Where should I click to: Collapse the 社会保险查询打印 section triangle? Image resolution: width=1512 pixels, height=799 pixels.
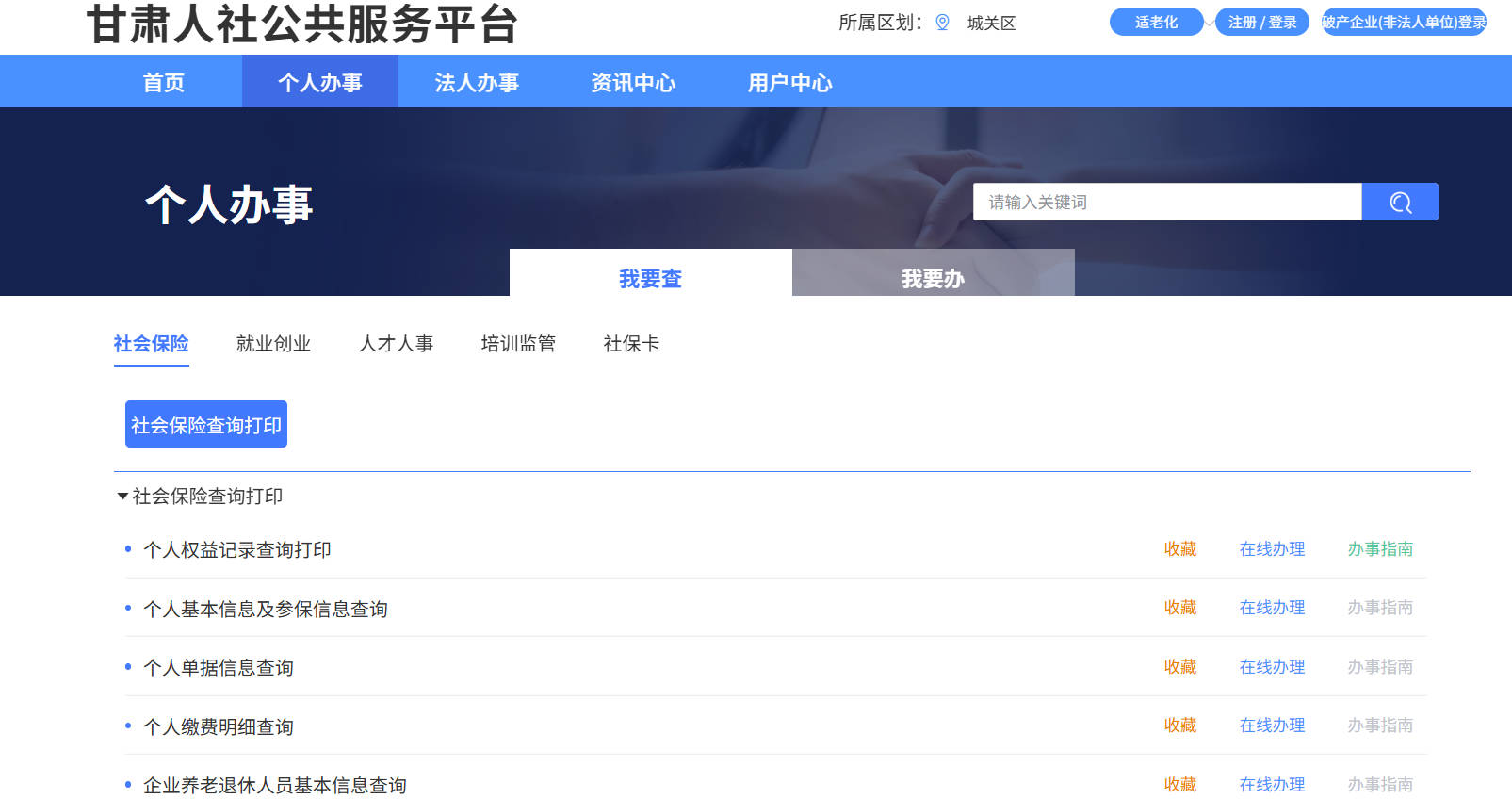pyautogui.click(x=122, y=497)
